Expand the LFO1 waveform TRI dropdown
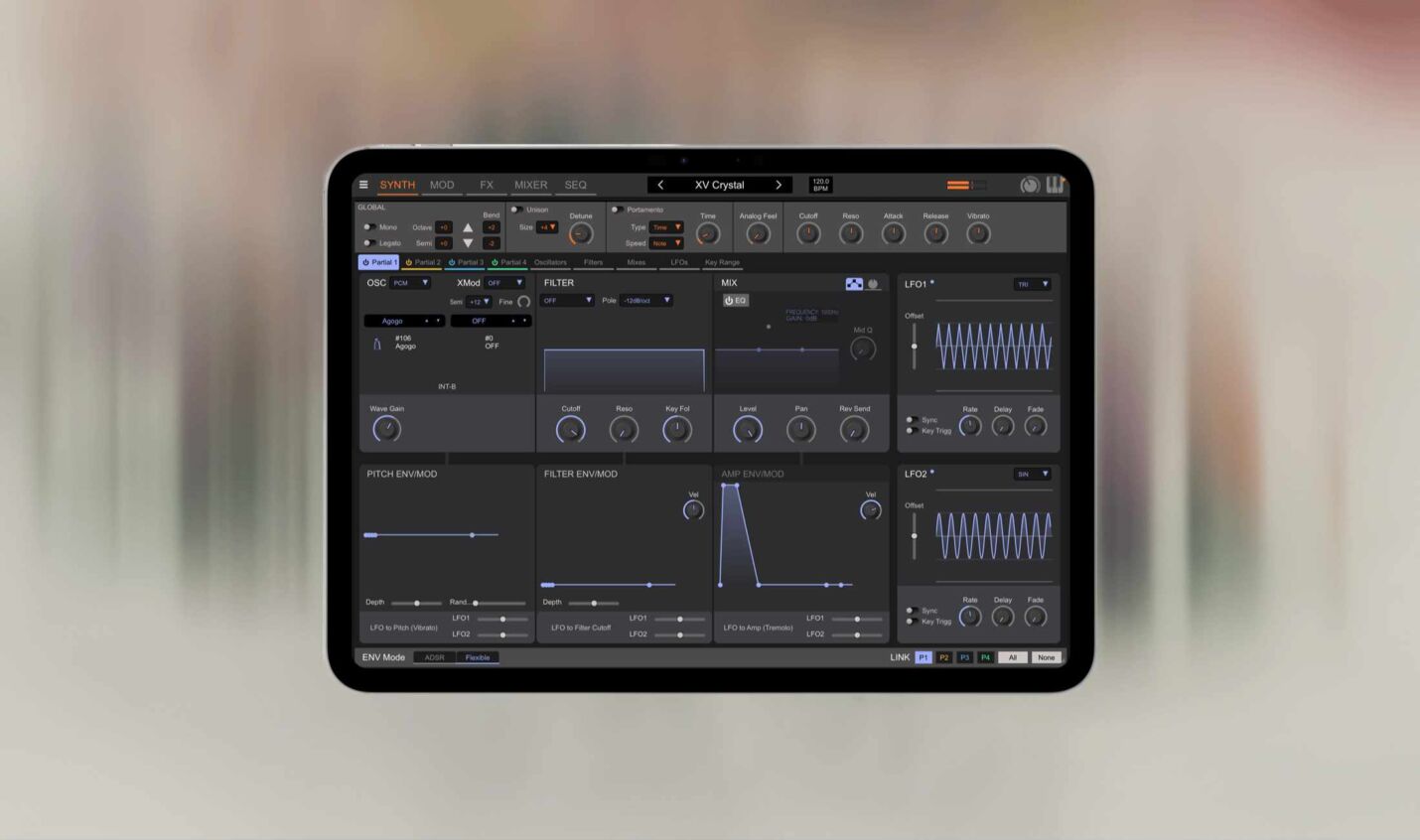Image resolution: width=1420 pixels, height=840 pixels. (1032, 284)
